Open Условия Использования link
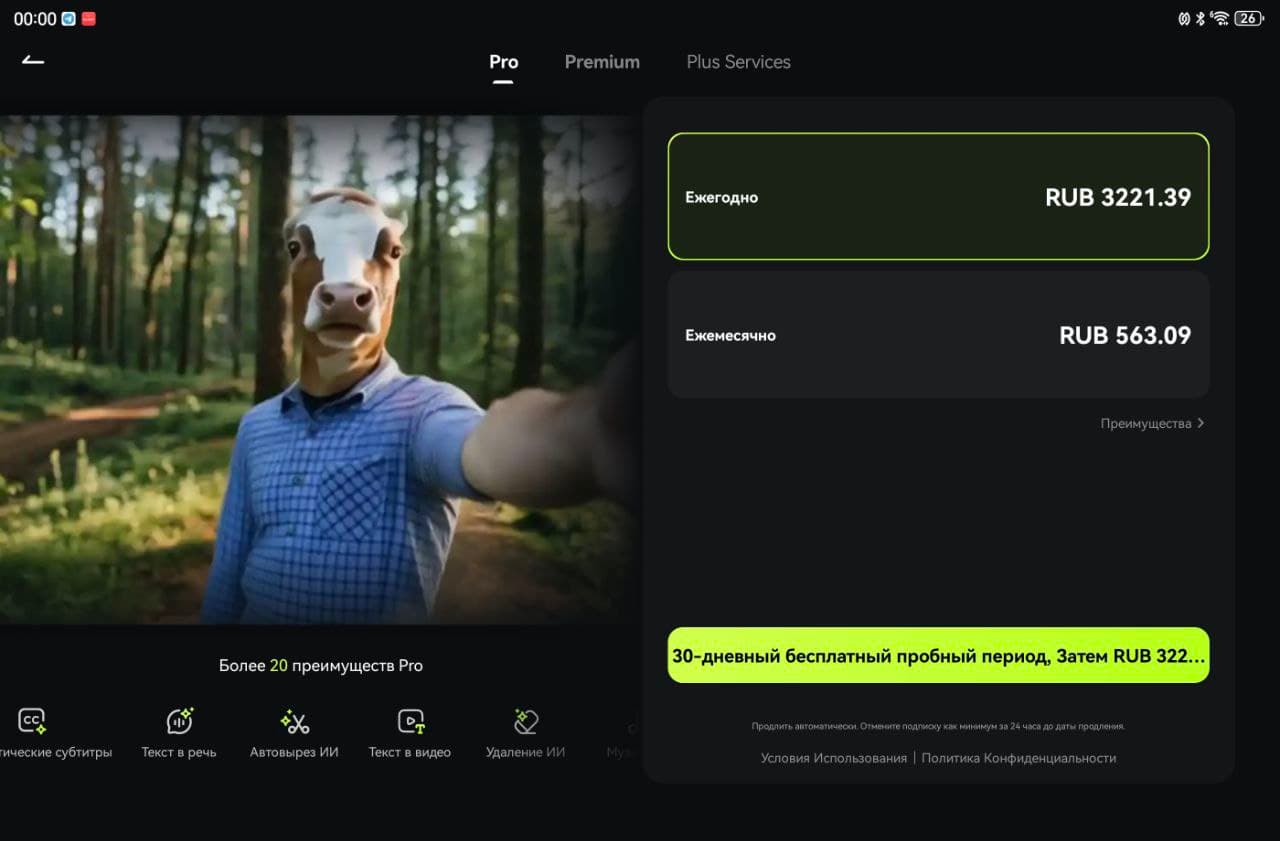The width and height of the screenshot is (1280, 841). click(x=833, y=758)
